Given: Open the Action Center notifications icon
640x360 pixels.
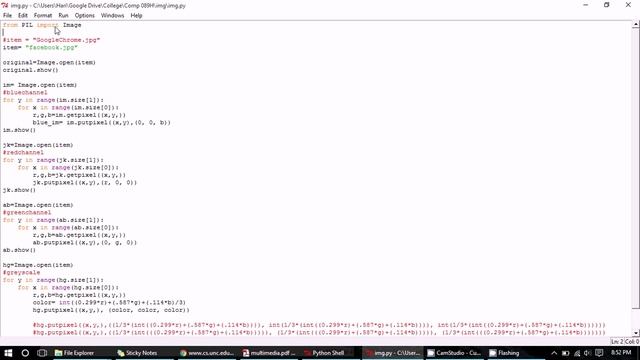Looking at the screenshot, I should click(599, 353).
